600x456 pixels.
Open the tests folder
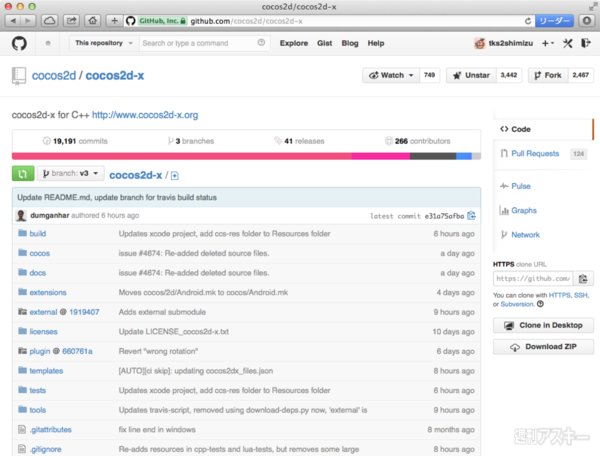click(38, 390)
